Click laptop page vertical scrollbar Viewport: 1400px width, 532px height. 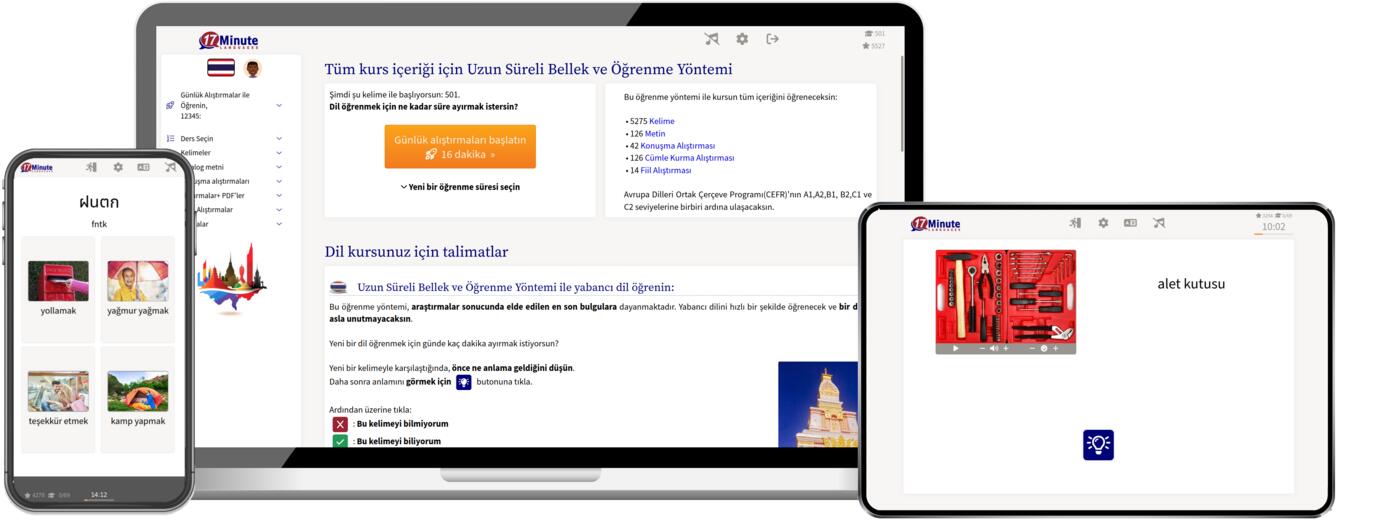(902, 105)
